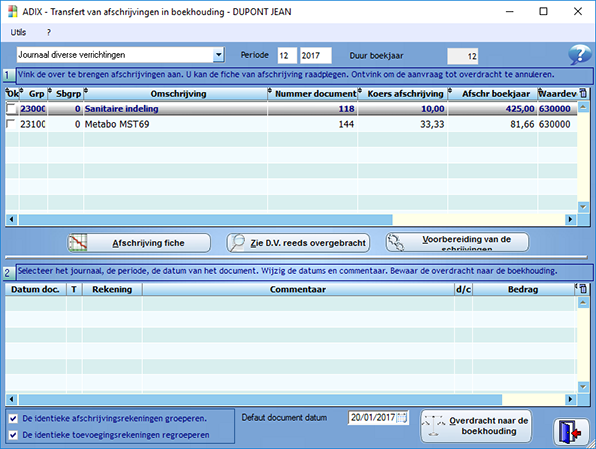Open the calendar picker for document date

coord(402,418)
